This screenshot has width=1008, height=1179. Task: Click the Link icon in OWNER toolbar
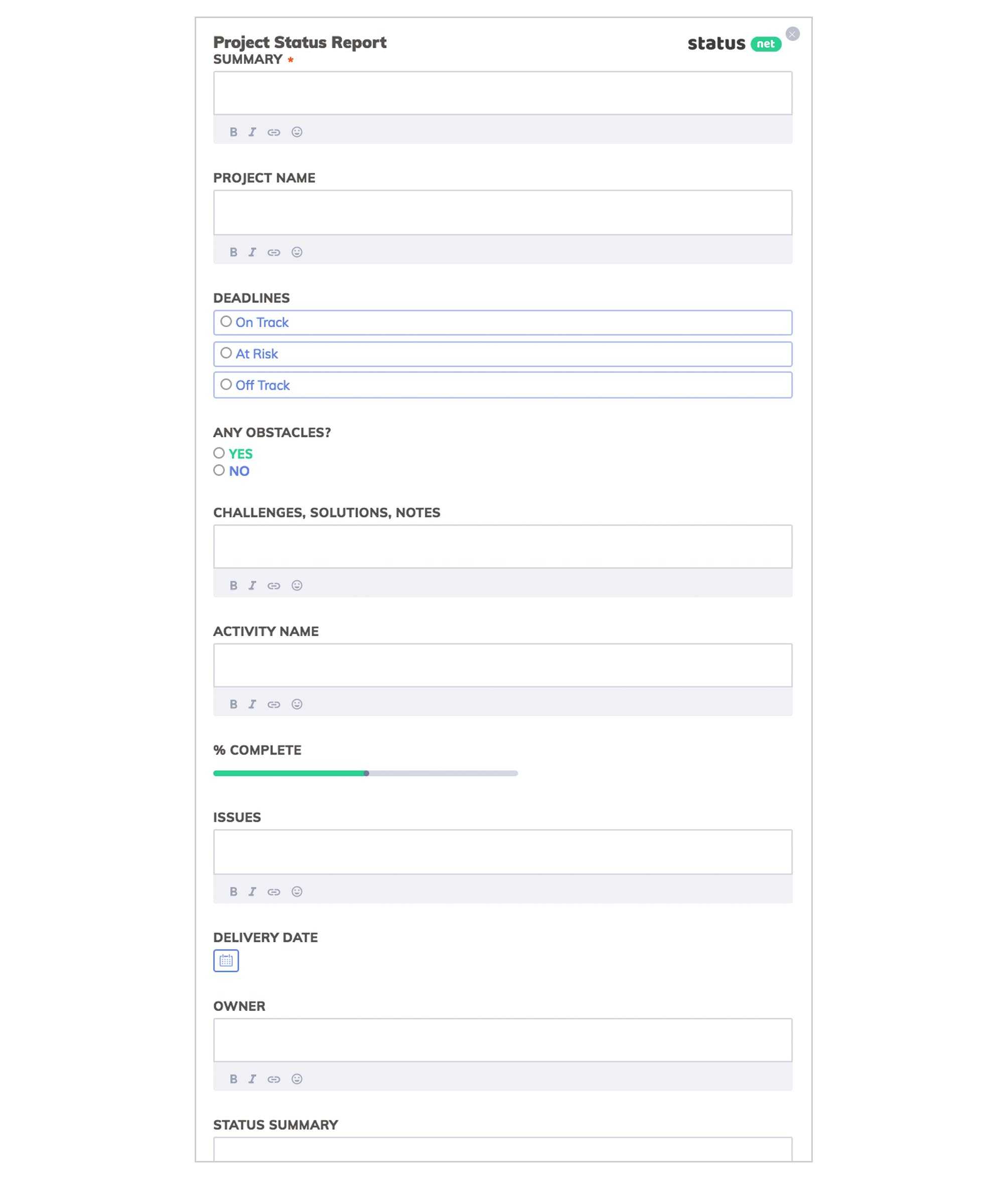pyautogui.click(x=274, y=1078)
